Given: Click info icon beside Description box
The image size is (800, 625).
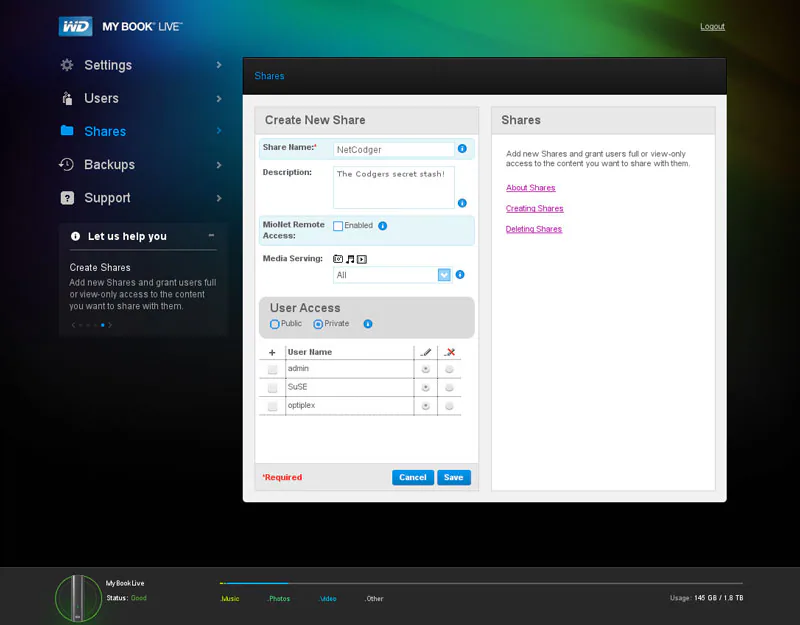Looking at the screenshot, I should click(462, 203).
